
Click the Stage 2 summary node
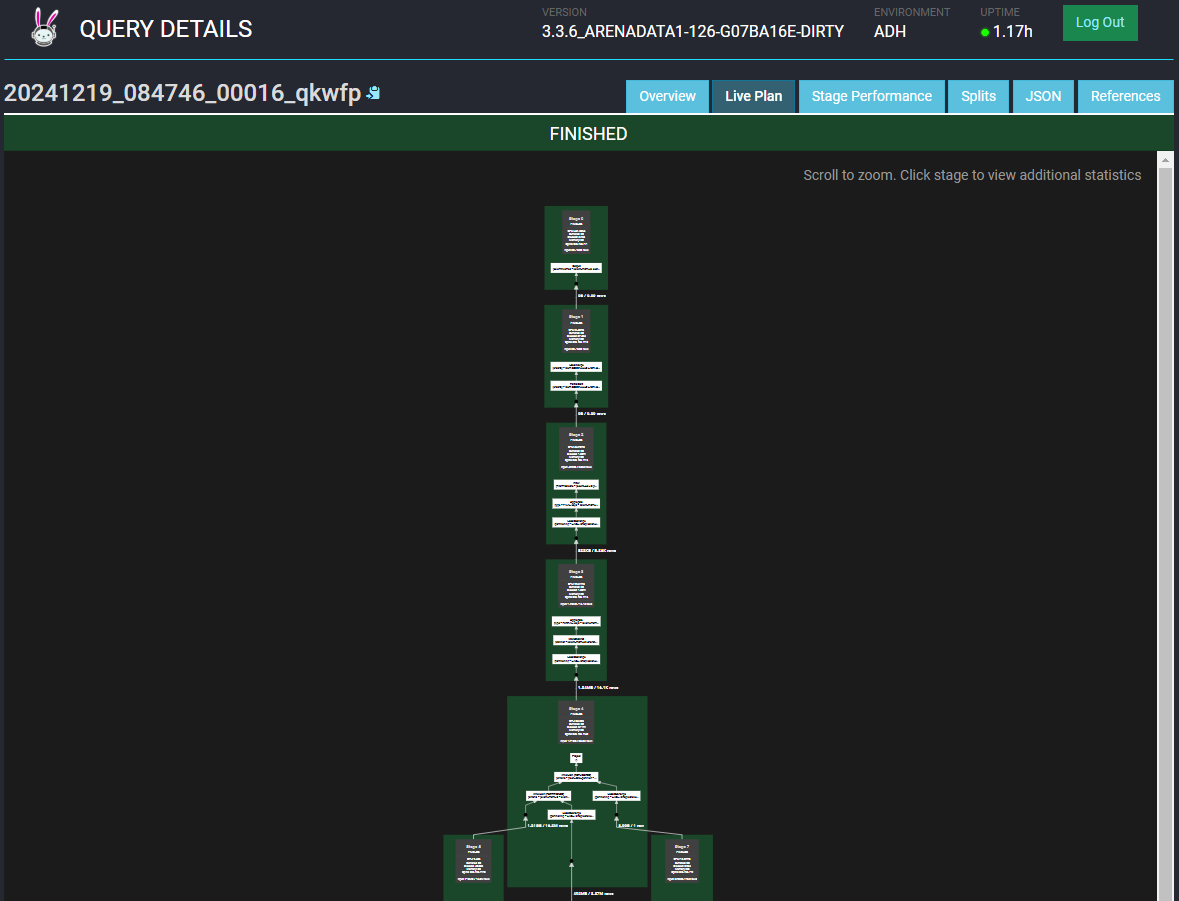click(x=575, y=449)
